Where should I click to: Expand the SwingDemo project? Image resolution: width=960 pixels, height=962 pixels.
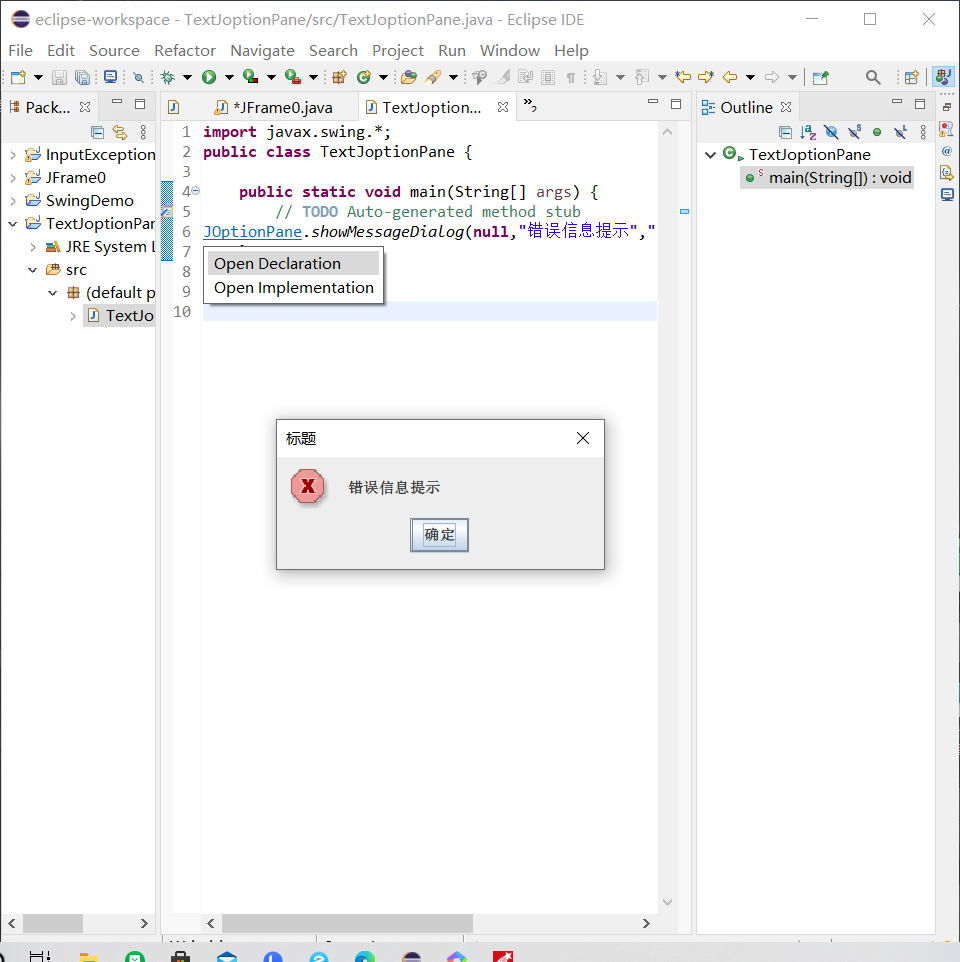[13, 201]
